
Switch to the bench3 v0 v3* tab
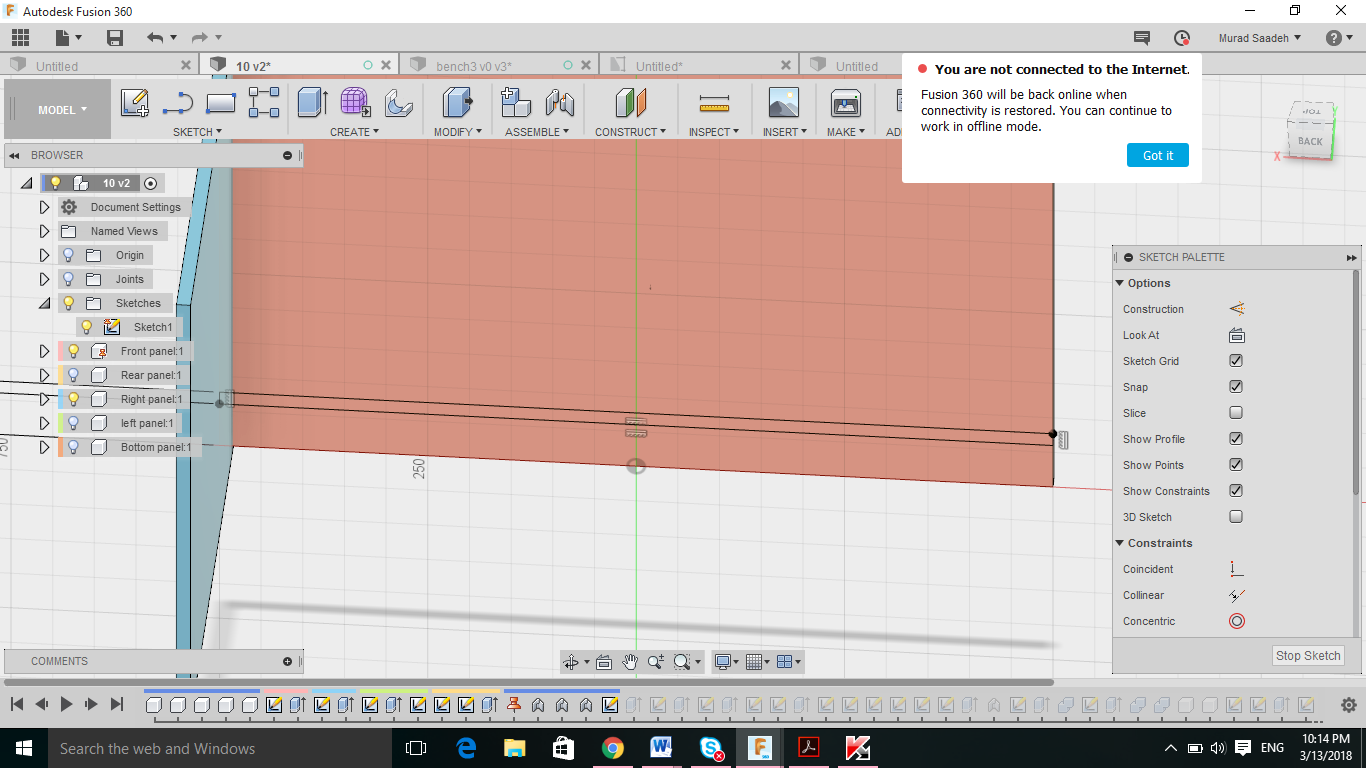point(474,66)
